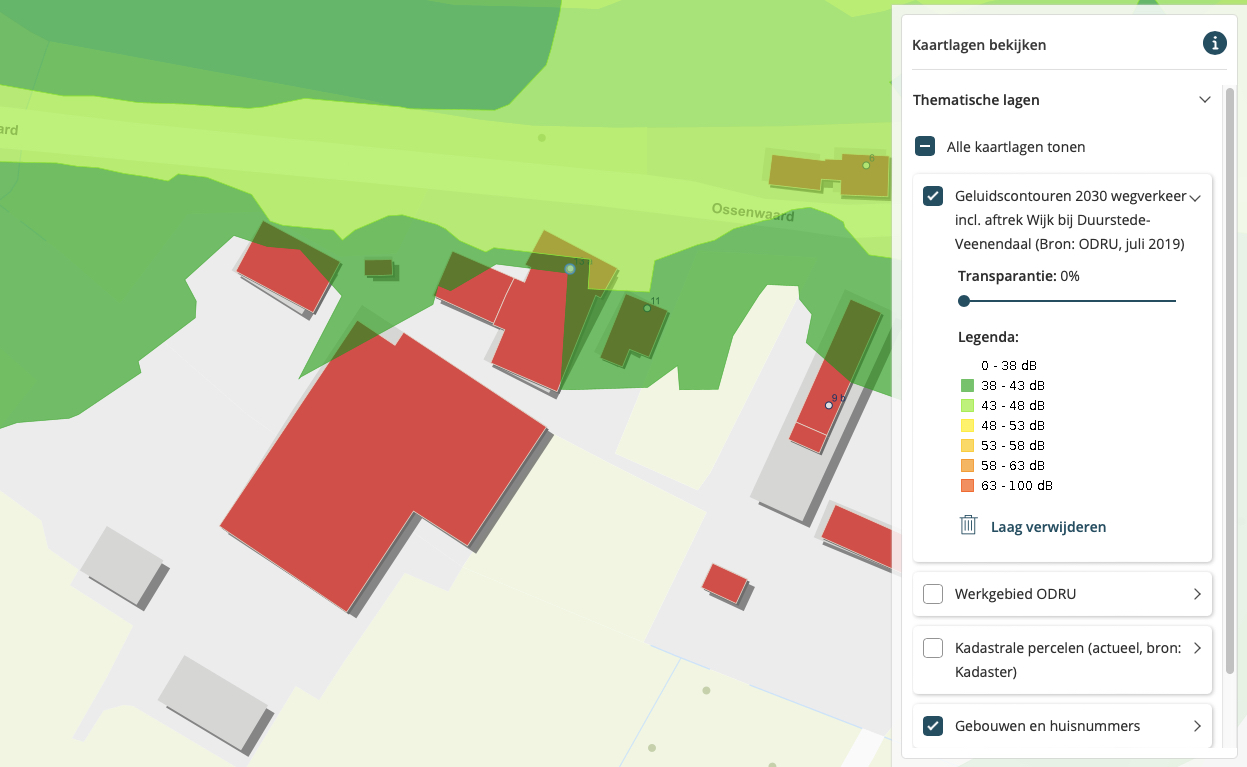Click house number 9 marker on the map
Screen dimensions: 1247x767
pyautogui.click(x=828, y=404)
